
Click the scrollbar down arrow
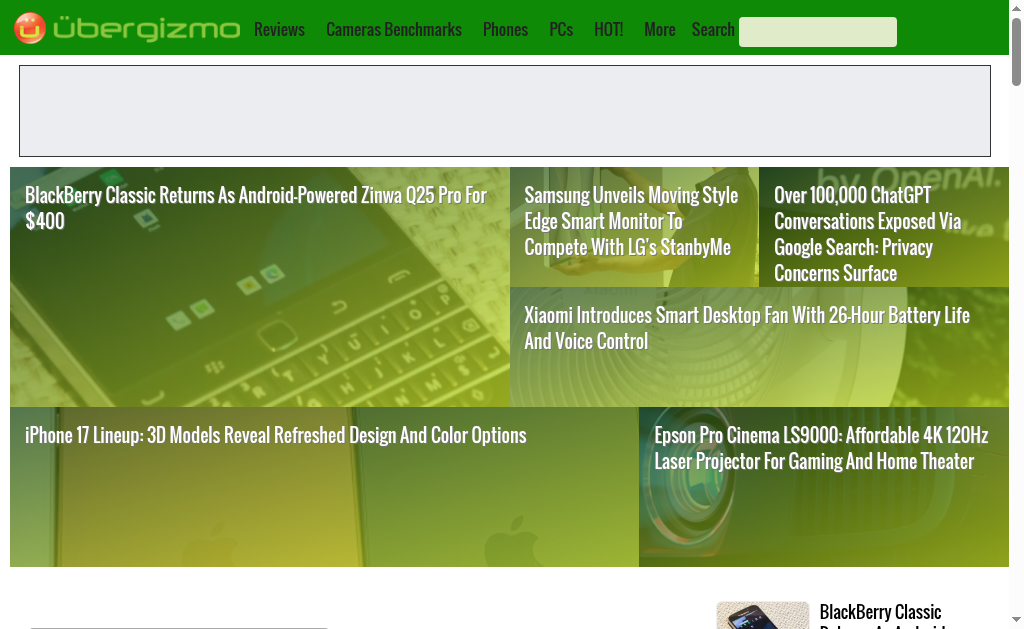tap(1016, 619)
